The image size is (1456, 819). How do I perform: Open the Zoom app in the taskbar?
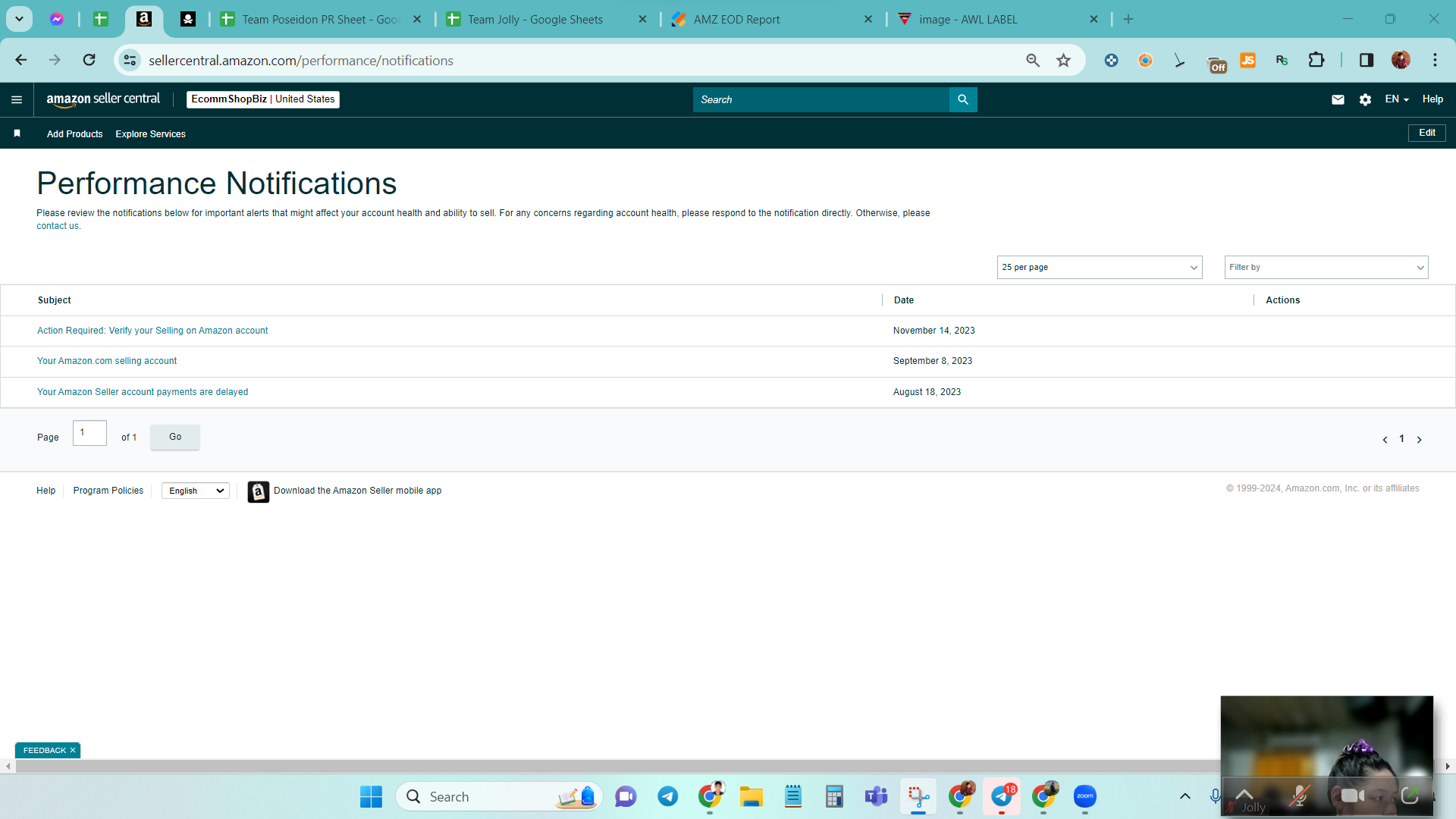click(x=1085, y=796)
